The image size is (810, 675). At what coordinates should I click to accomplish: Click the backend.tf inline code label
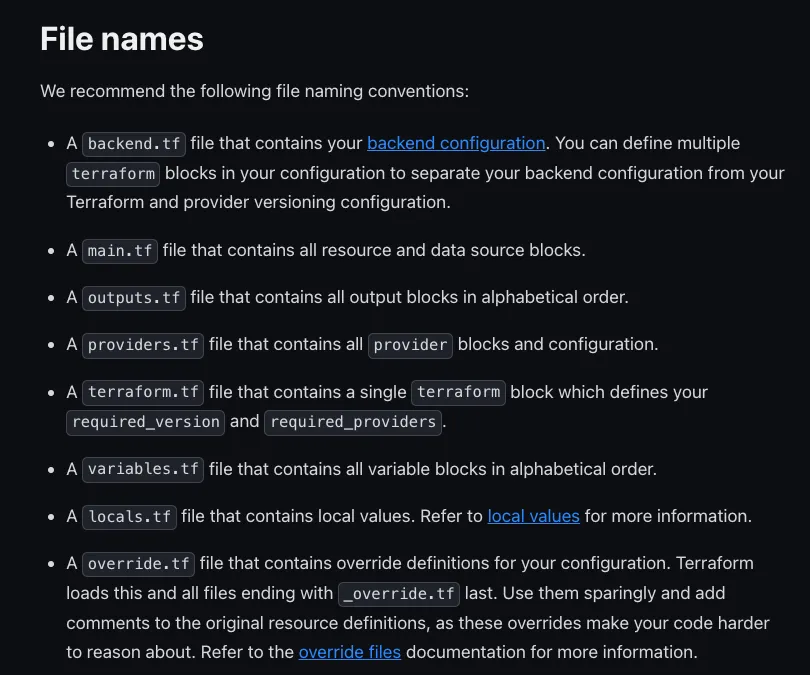[134, 143]
